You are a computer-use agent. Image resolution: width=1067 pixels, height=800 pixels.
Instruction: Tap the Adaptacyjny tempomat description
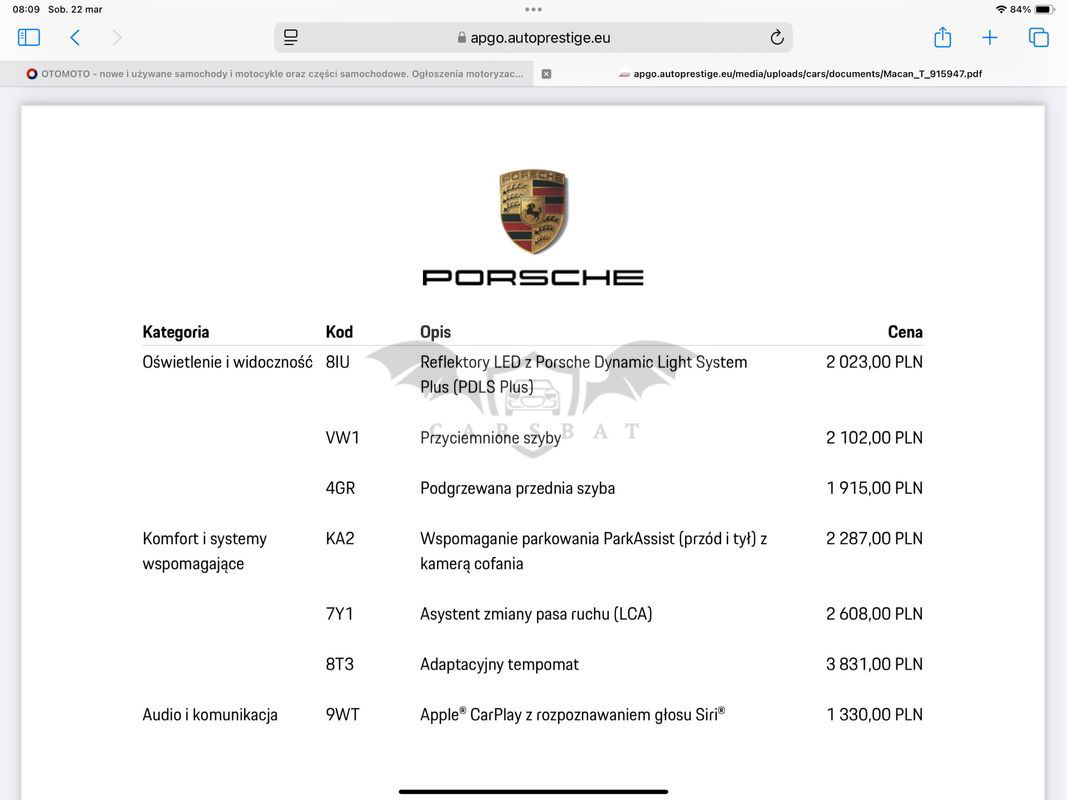click(x=499, y=664)
